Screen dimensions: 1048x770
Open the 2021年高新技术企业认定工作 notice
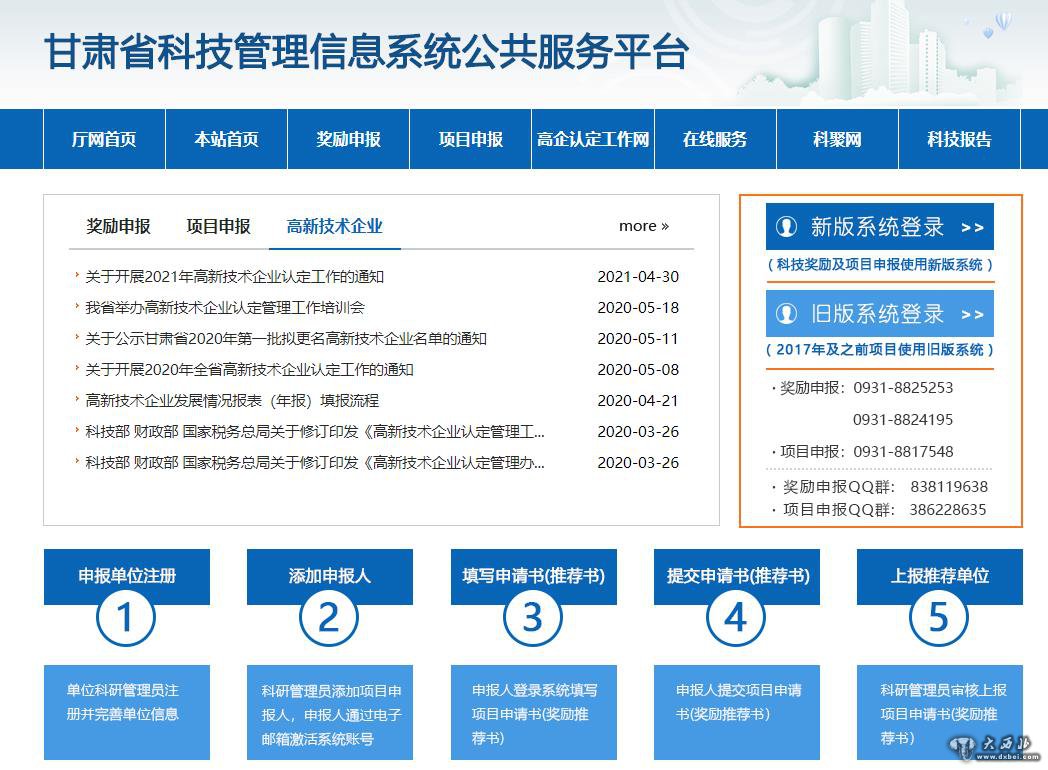234,277
